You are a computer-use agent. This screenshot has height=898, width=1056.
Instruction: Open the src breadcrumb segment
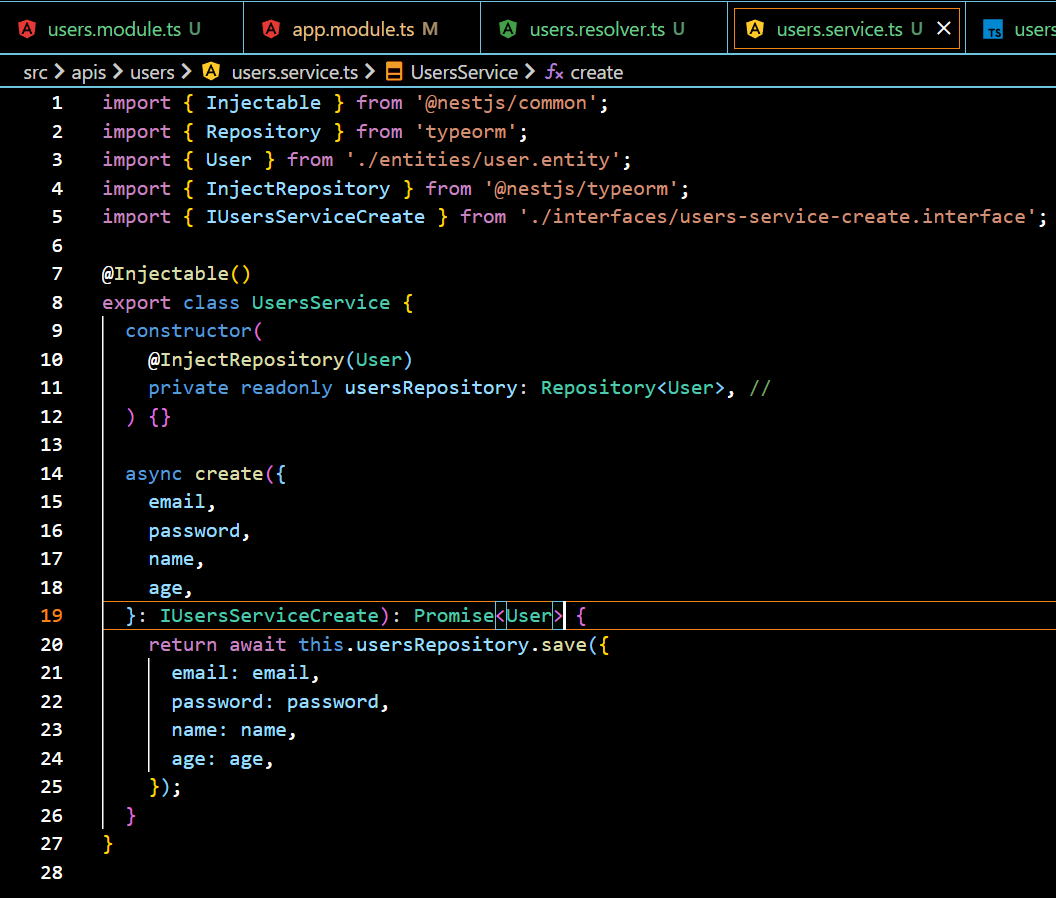tap(35, 72)
